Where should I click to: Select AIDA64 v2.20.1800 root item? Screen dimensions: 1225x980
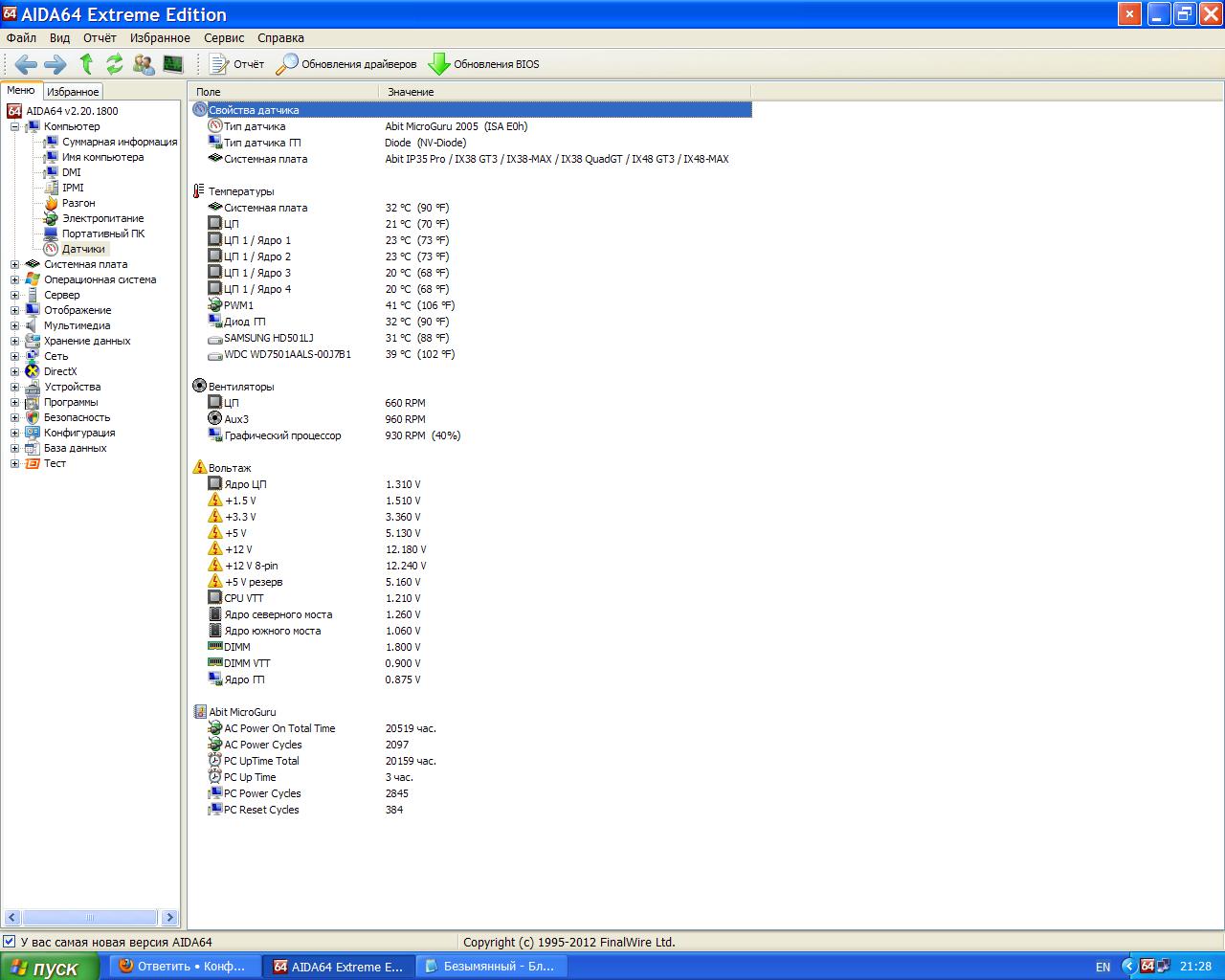click(72, 111)
